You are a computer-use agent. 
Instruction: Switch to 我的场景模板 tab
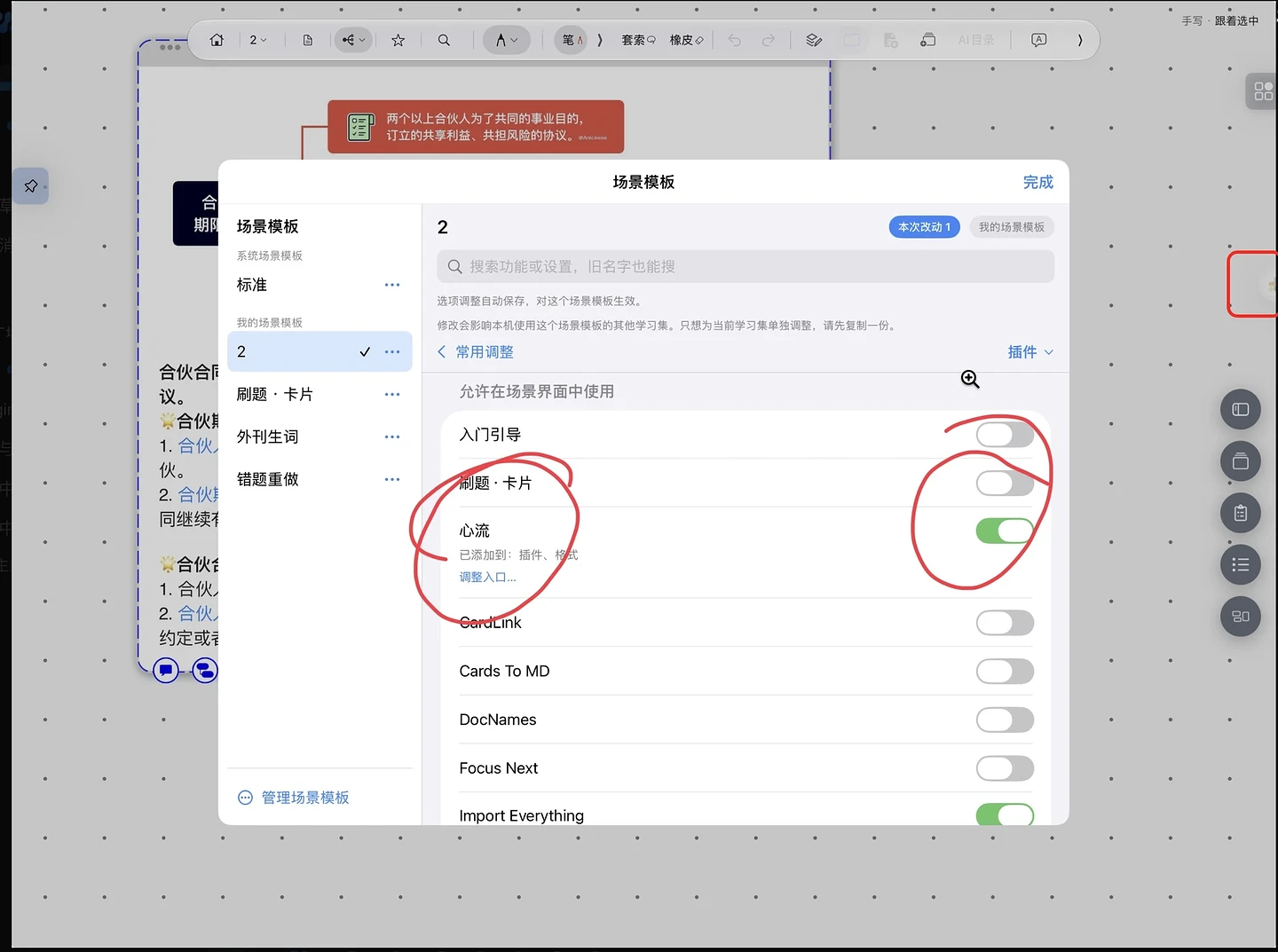(1012, 227)
